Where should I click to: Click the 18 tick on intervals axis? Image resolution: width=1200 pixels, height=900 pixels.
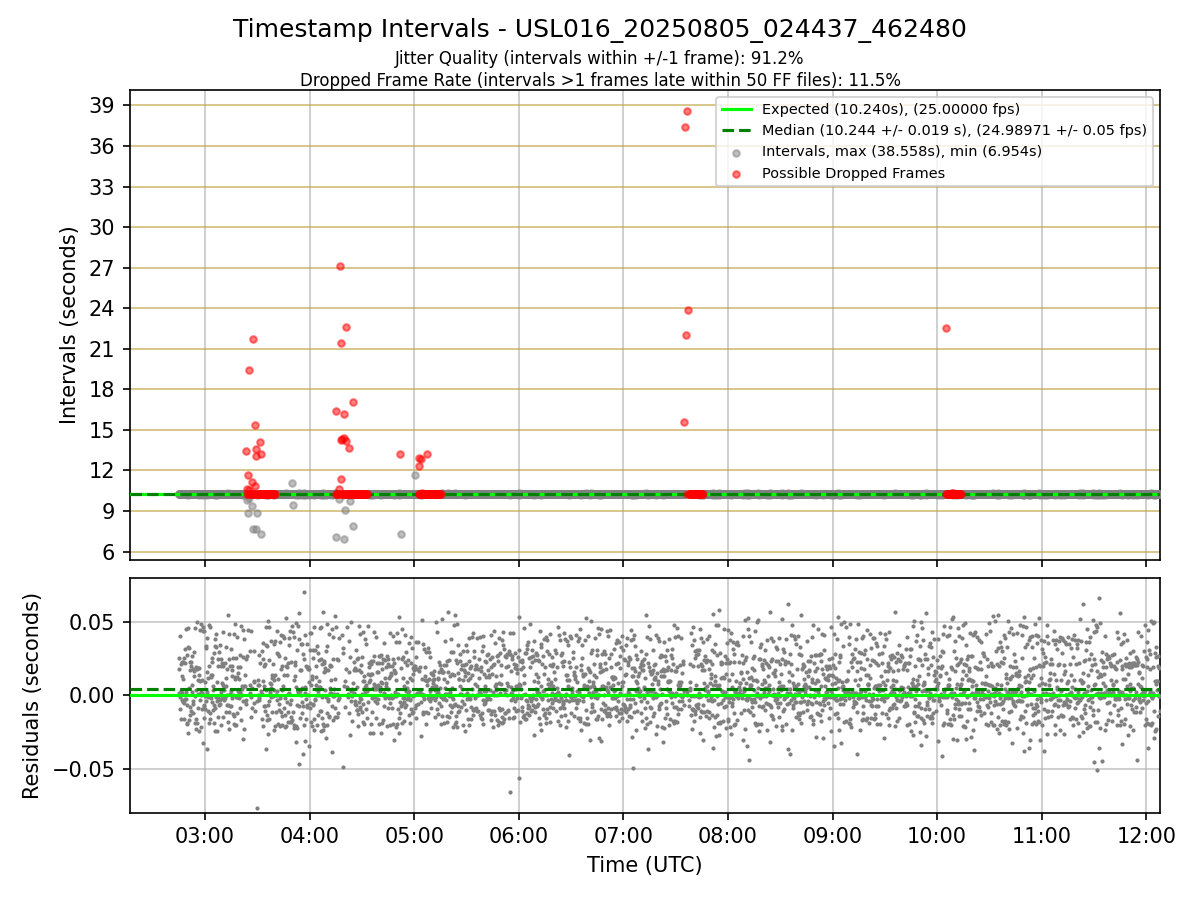coord(104,390)
